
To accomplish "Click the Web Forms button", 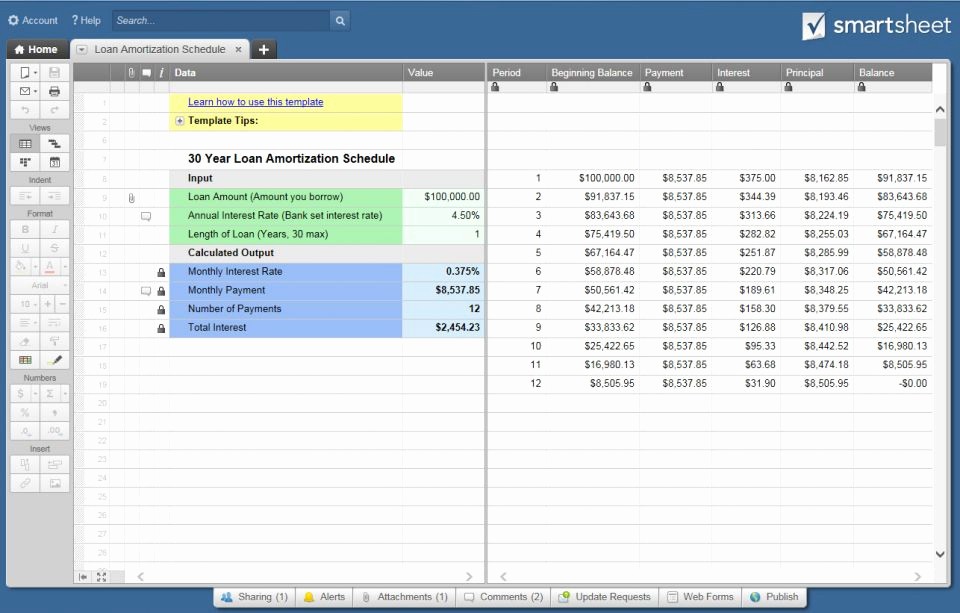I will [700, 597].
